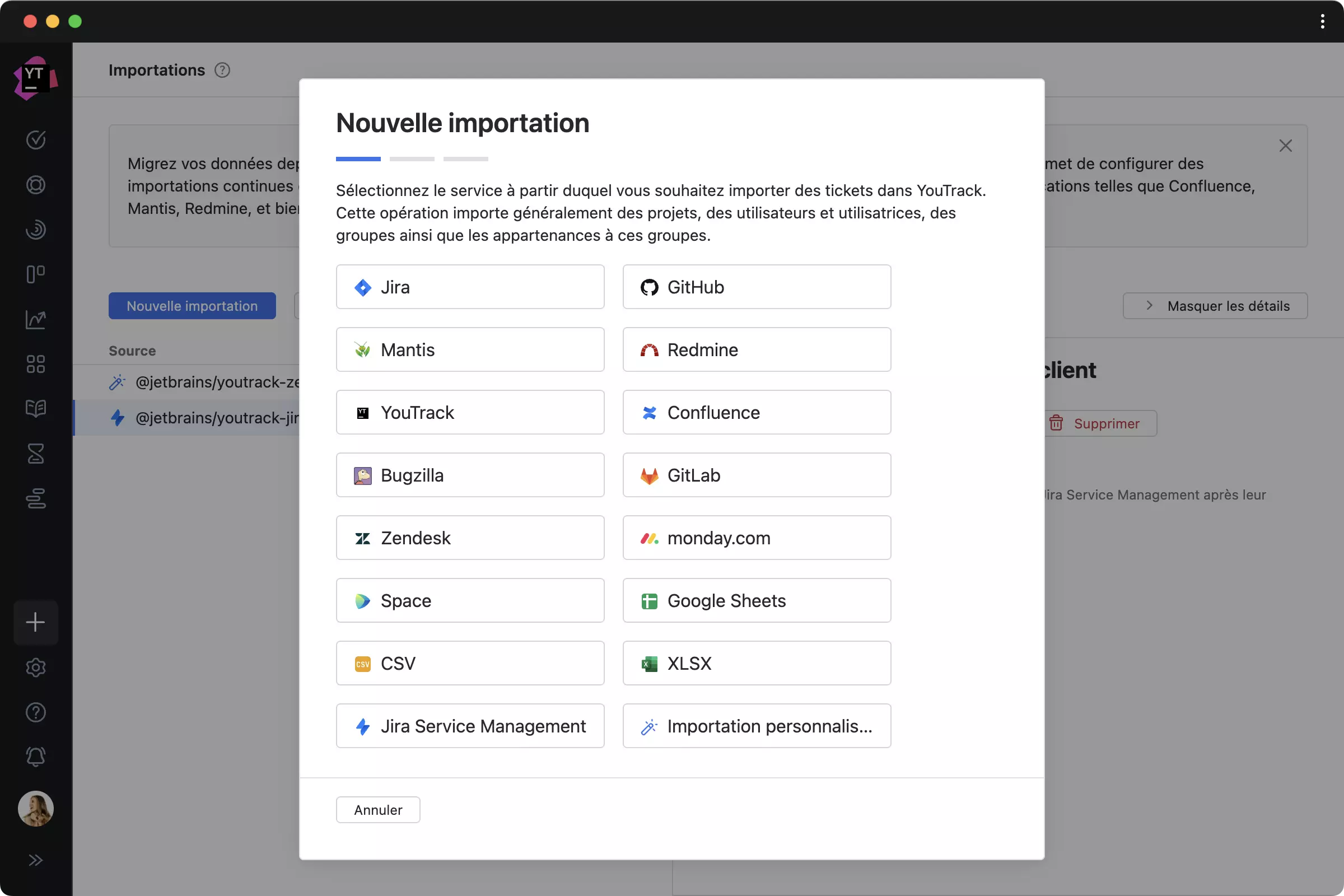Open the three-dot window menu

(x=1322, y=22)
